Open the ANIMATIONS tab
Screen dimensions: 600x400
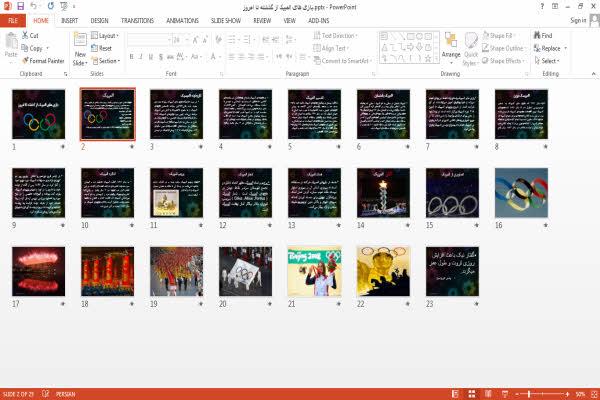point(182,21)
